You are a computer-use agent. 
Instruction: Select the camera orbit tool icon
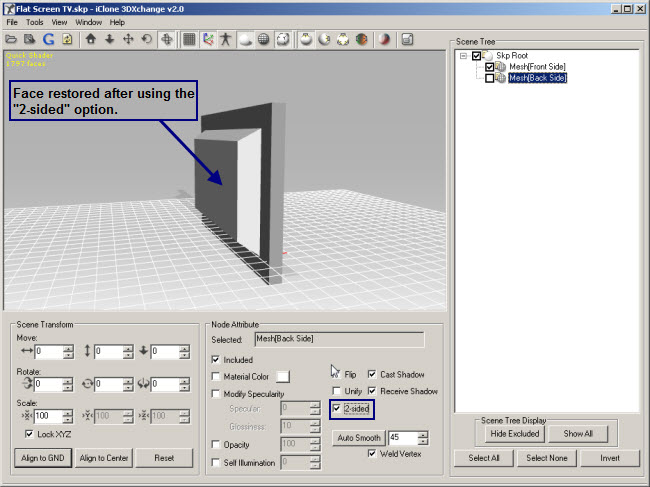point(167,39)
